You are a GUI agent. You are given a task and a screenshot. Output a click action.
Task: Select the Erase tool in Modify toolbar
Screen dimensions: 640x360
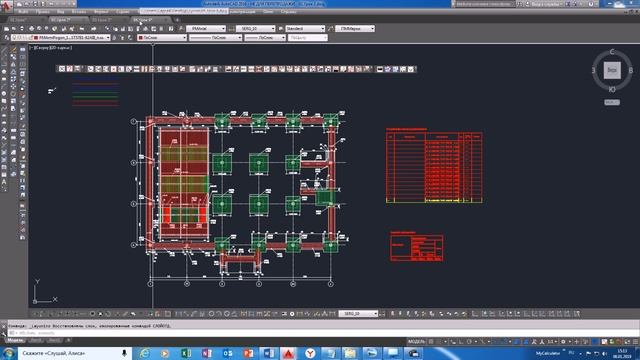(13, 50)
